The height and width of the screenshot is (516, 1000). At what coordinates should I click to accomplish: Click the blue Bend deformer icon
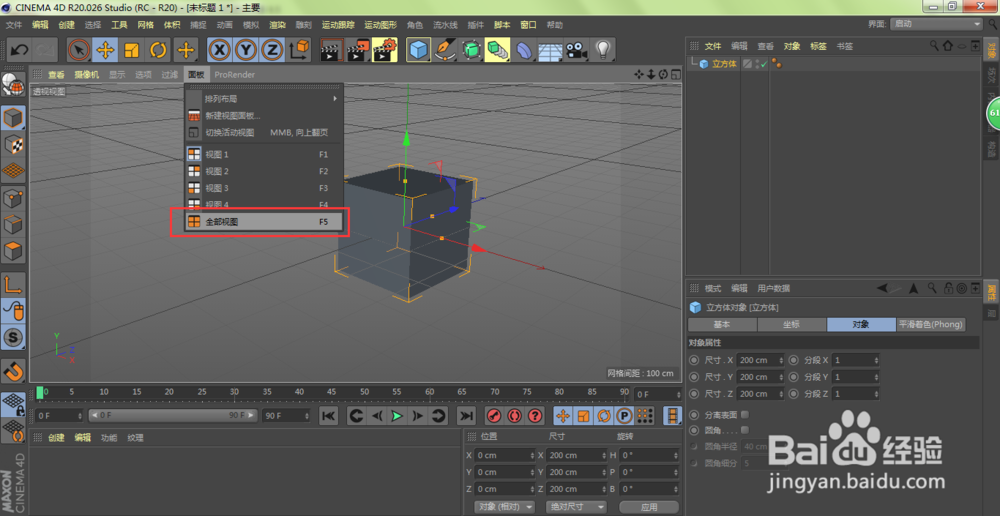click(x=523, y=50)
